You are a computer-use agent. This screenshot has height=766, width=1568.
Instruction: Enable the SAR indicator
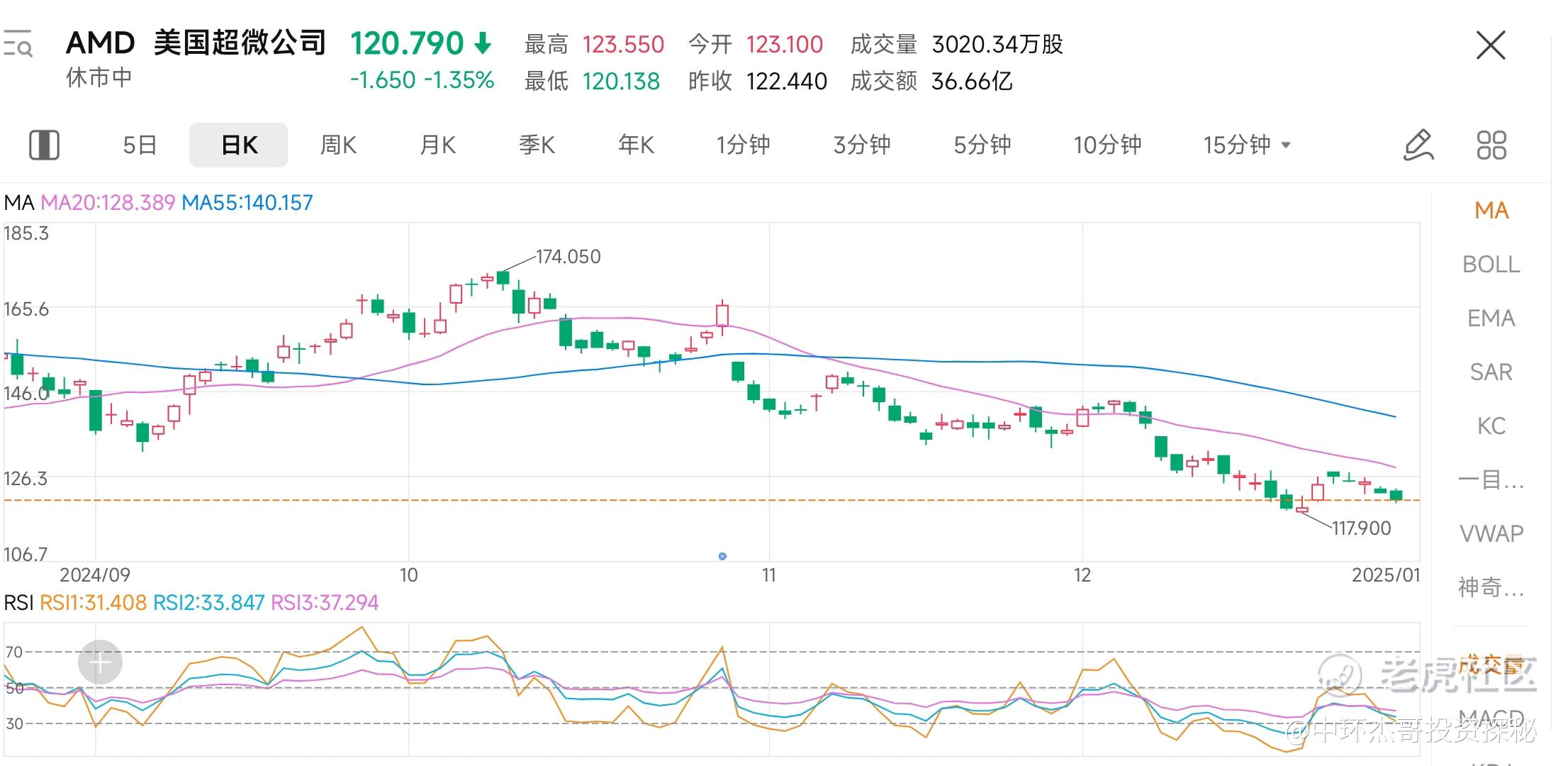point(1491,372)
